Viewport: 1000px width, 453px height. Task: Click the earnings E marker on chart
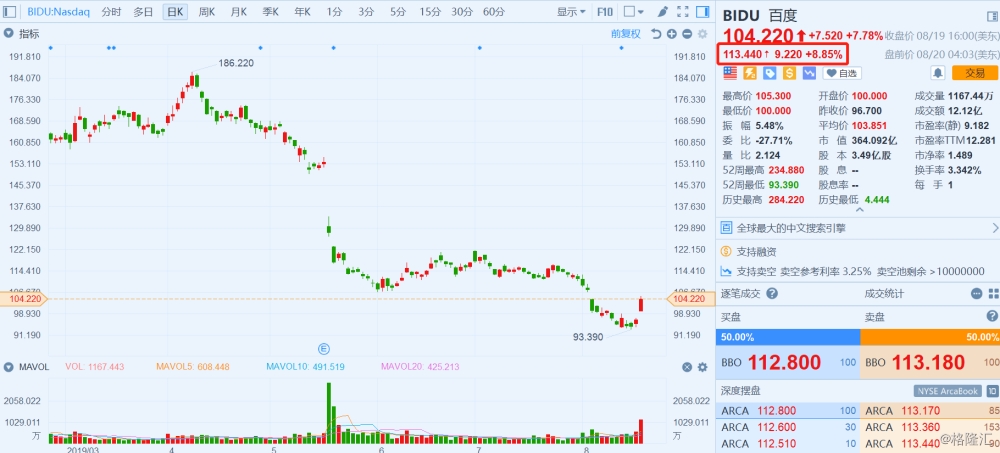(x=324, y=348)
